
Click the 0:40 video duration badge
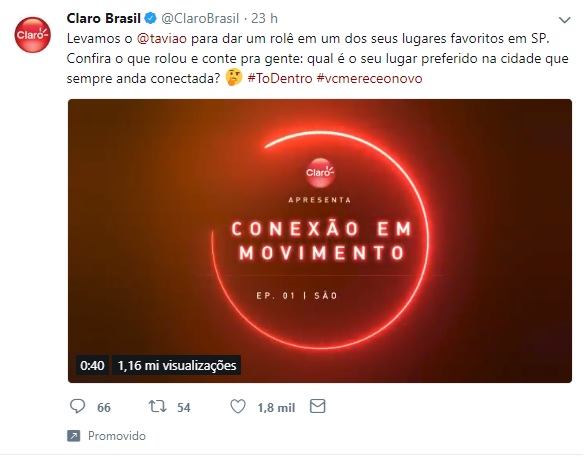92,365
